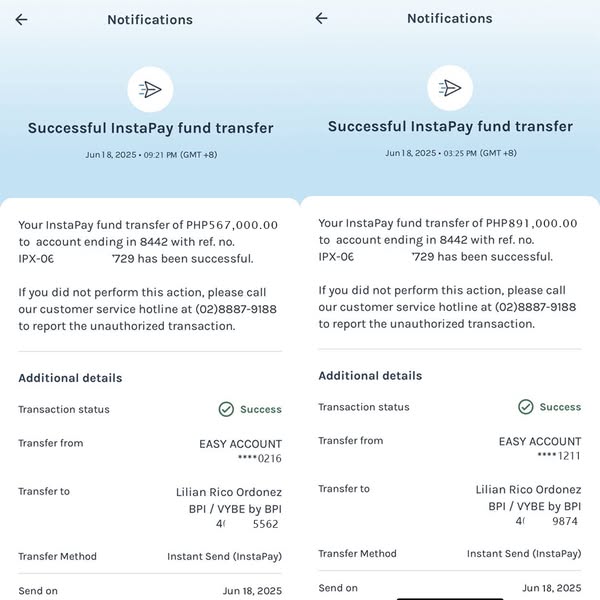Tap Additional details heading in left panel
Screen dimensions: 600x600
(x=70, y=378)
